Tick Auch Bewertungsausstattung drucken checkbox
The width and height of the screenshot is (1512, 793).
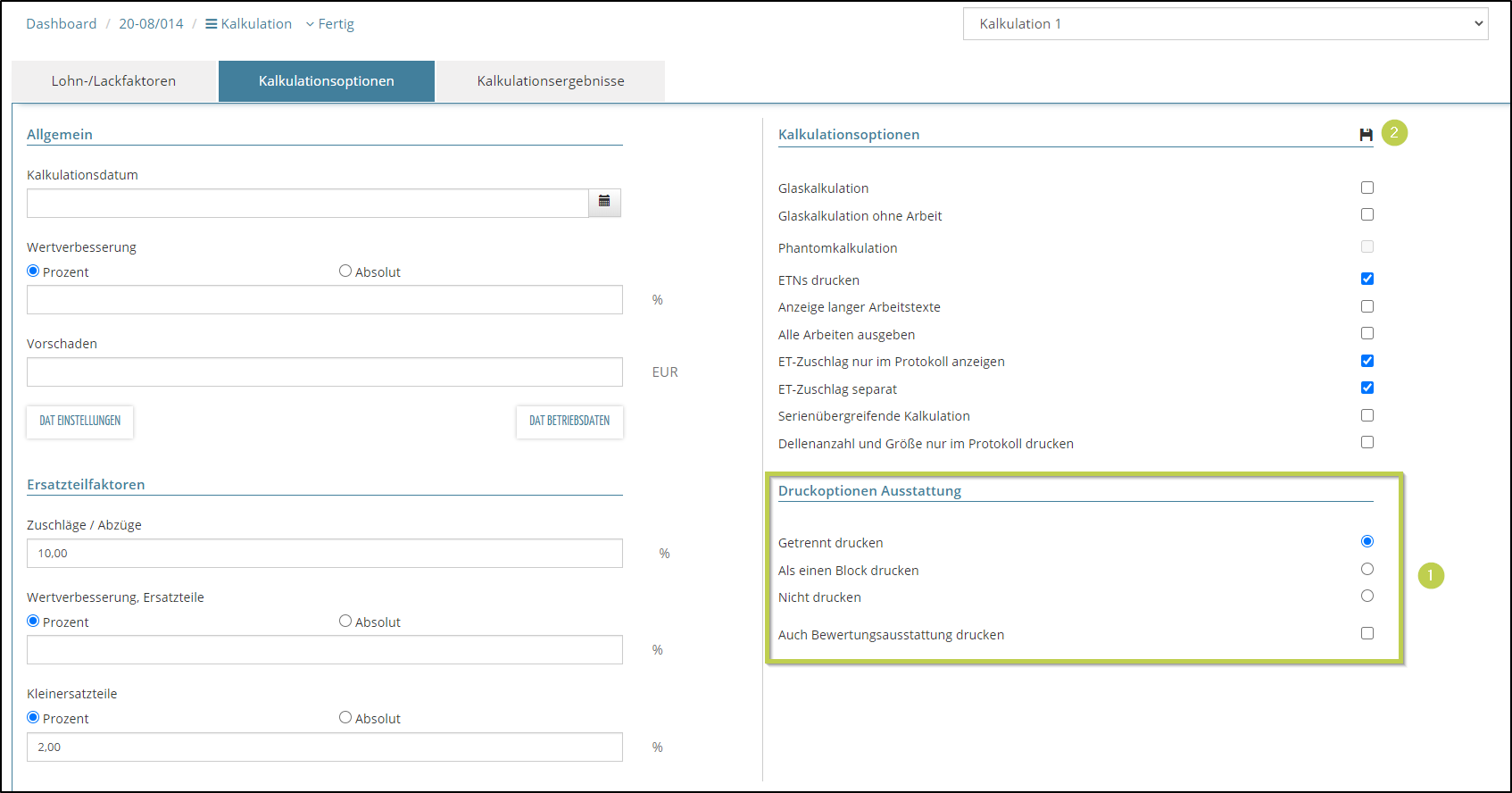click(x=1367, y=633)
